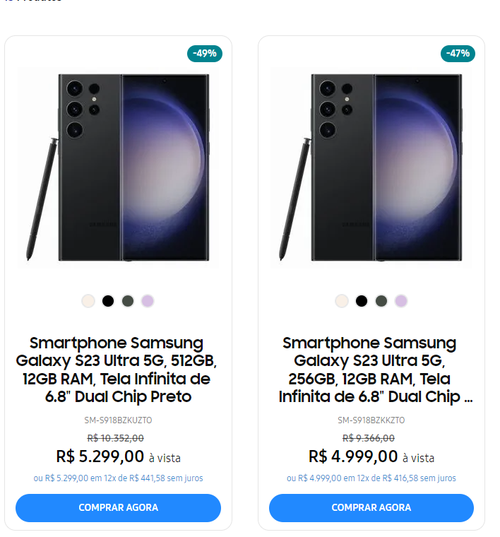500x537 pixels.
Task: Open the 512GB Galaxy S23 Ultra title link
Action: pos(117,370)
